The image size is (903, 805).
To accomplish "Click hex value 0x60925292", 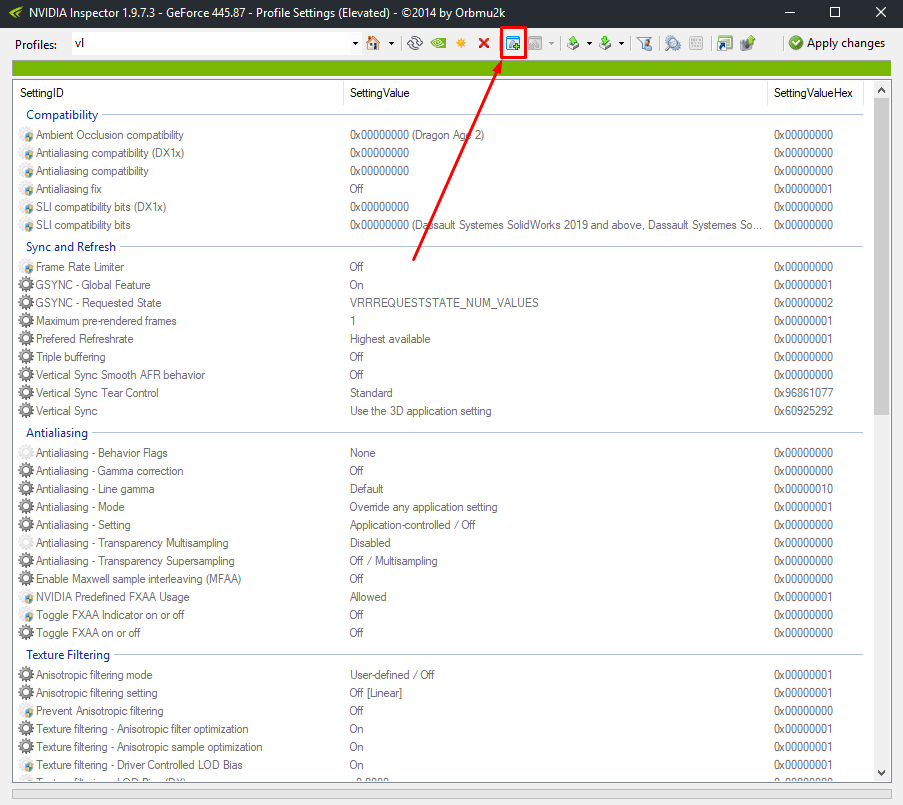I will (803, 411).
